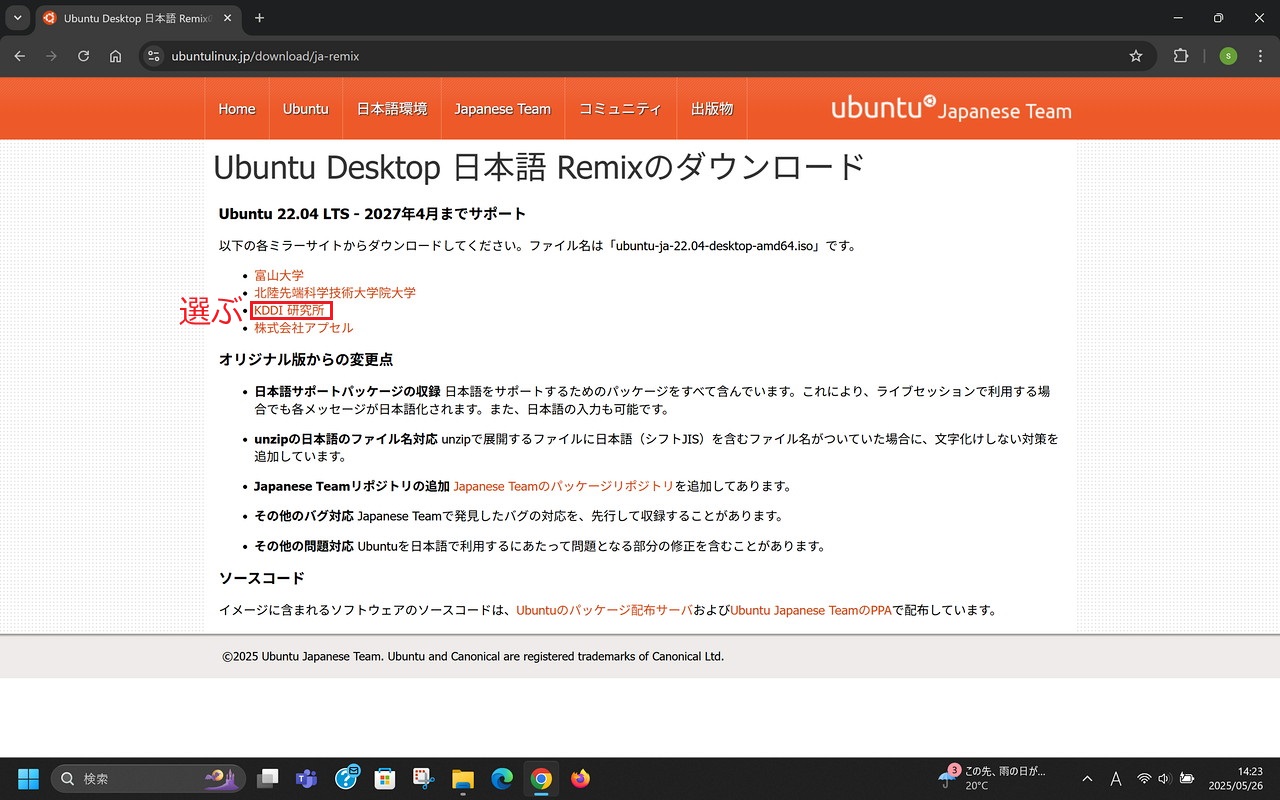This screenshot has width=1280, height=800.
Task: Close the Ubuntu Desktop tab
Action: (225, 18)
